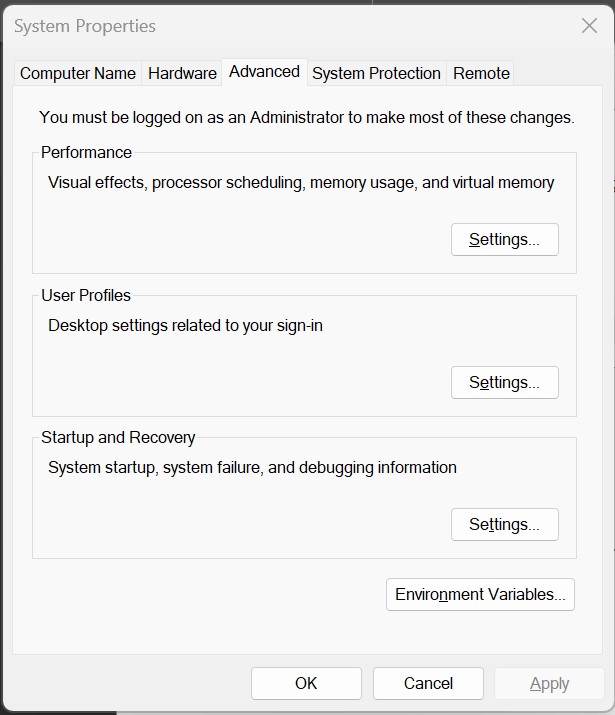Confirm changes with the OK button
The width and height of the screenshot is (615, 715).
coord(306,684)
